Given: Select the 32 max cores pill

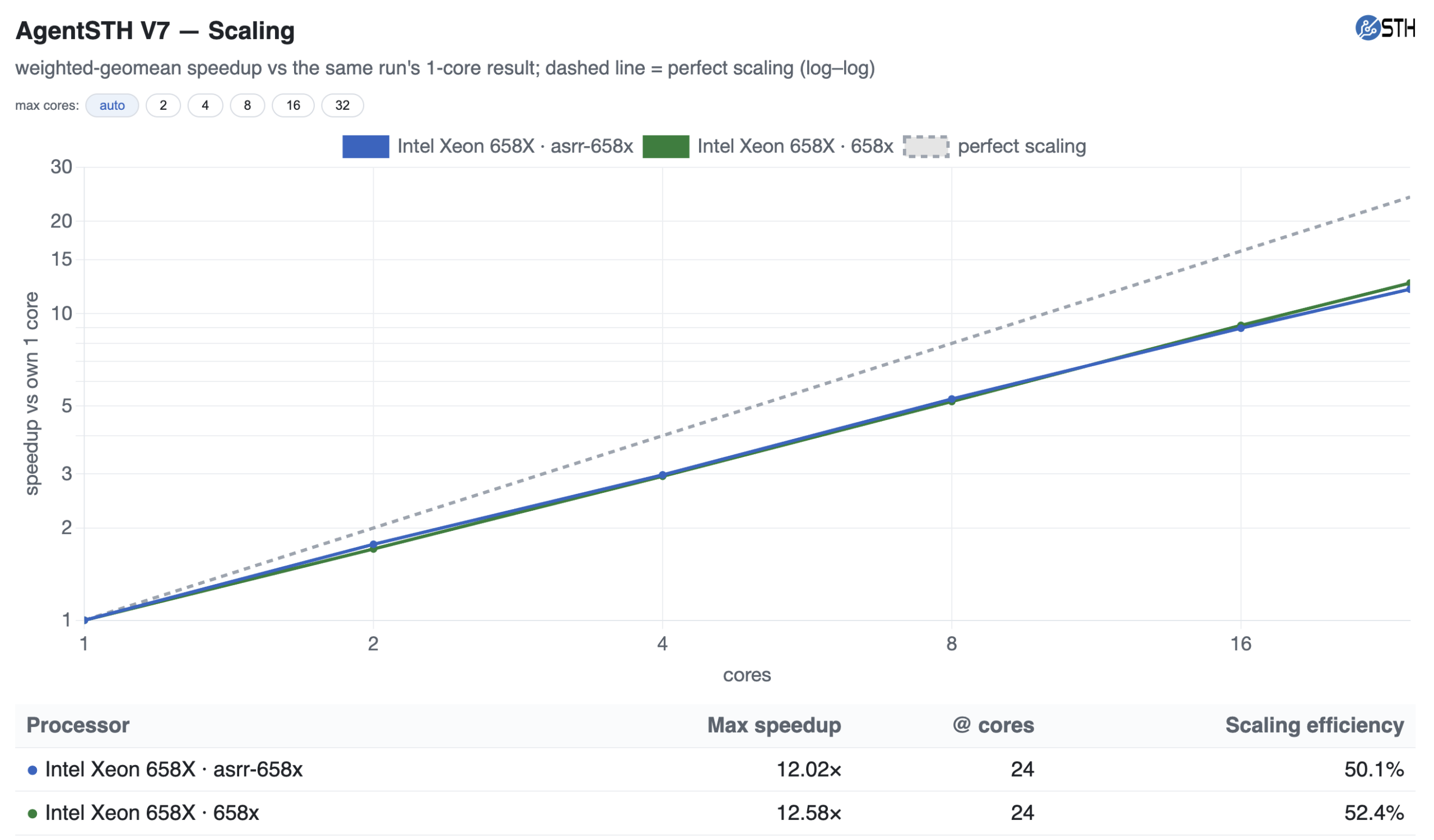Looking at the screenshot, I should coord(343,105).
